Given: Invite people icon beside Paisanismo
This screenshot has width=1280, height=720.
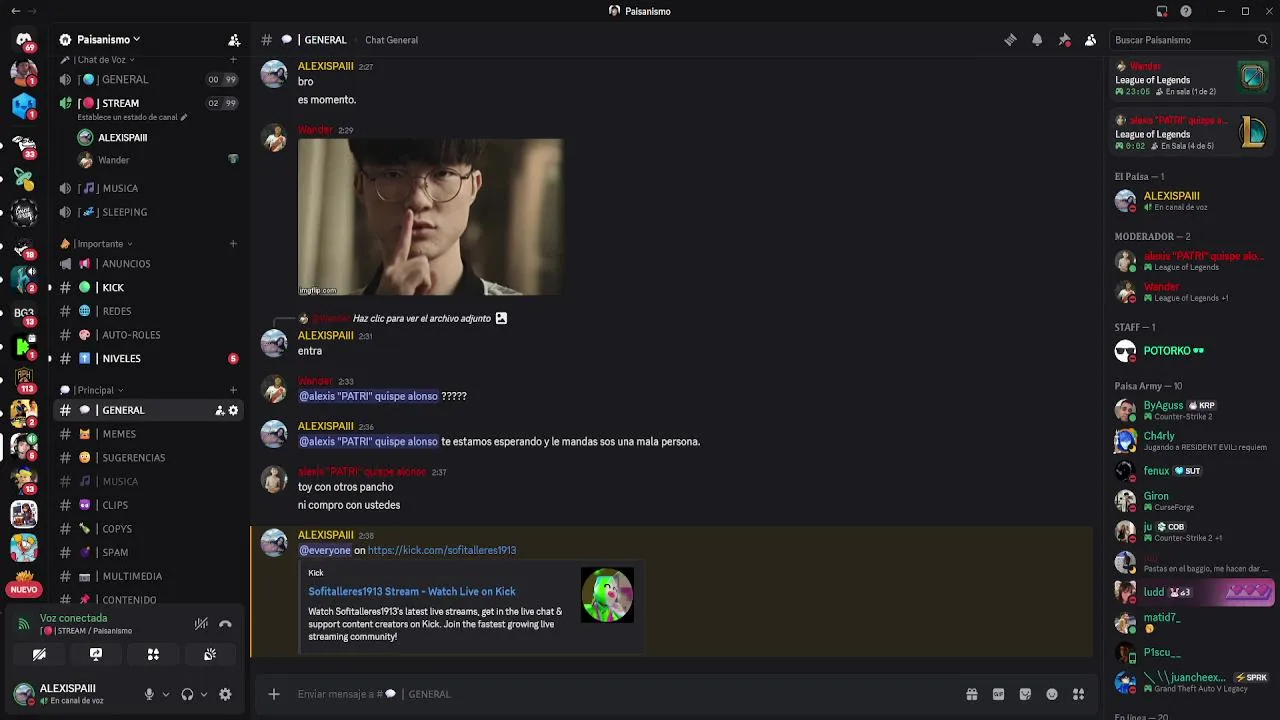Looking at the screenshot, I should click(234, 40).
